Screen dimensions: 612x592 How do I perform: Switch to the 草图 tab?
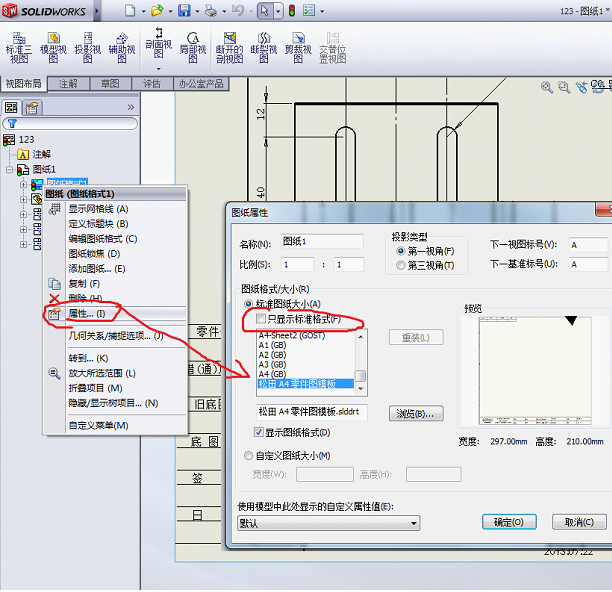[110, 84]
